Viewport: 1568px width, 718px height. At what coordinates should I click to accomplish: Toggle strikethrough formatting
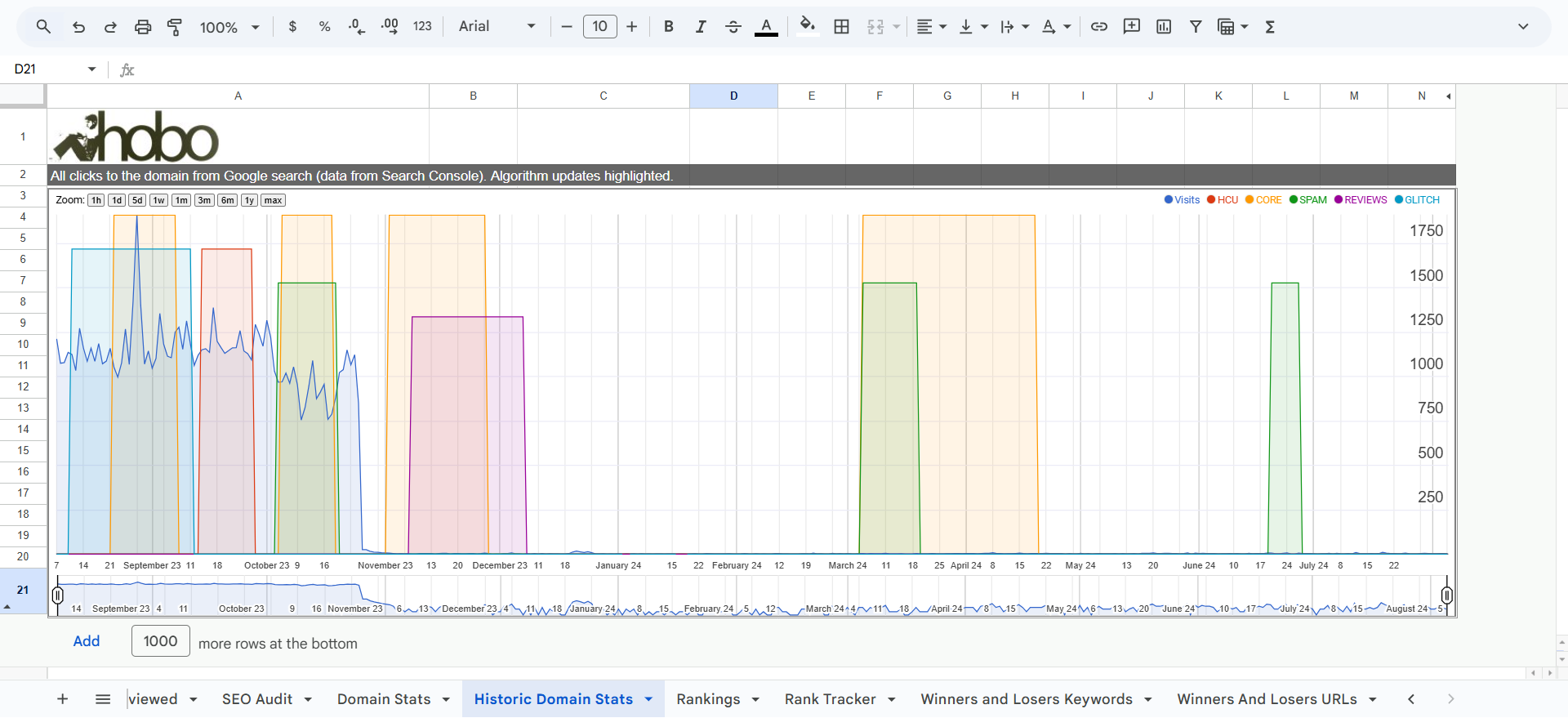733,27
